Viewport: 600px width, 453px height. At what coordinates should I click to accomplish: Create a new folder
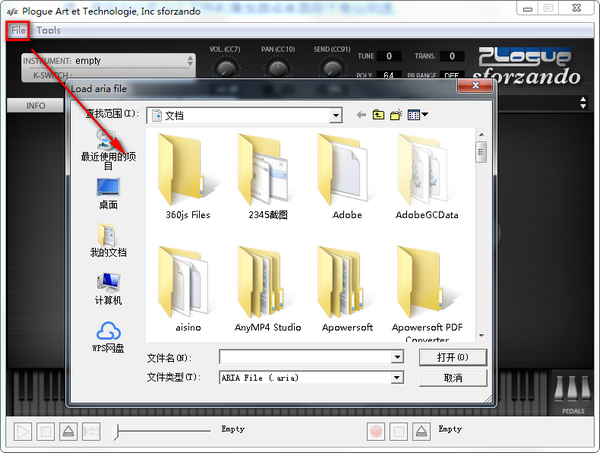(396, 115)
